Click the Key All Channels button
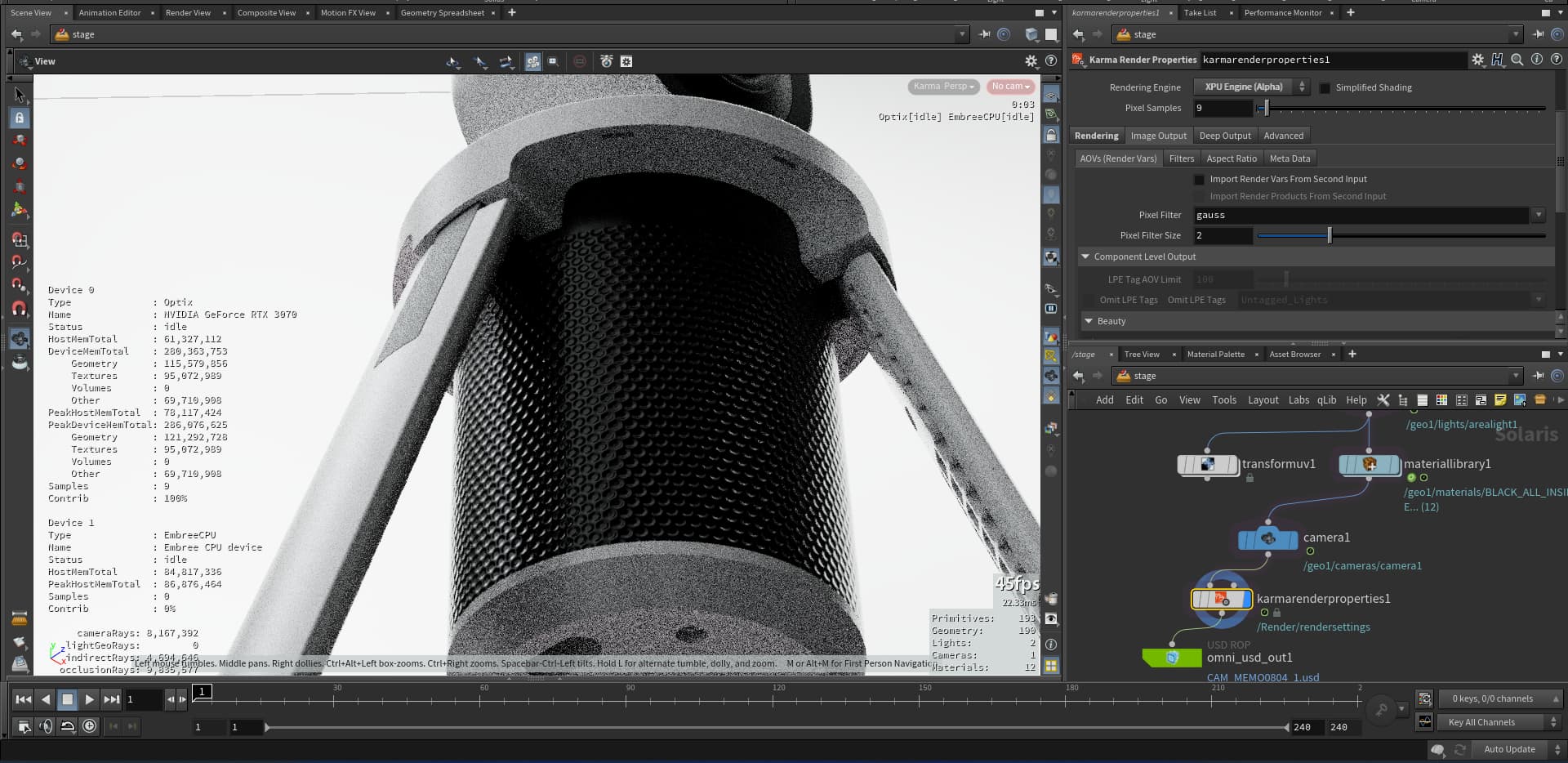This screenshot has width=1568, height=763. click(x=1481, y=722)
